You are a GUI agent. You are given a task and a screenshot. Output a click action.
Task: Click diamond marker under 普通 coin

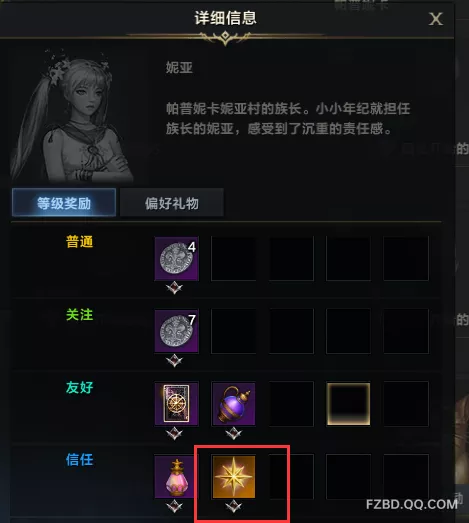click(174, 288)
